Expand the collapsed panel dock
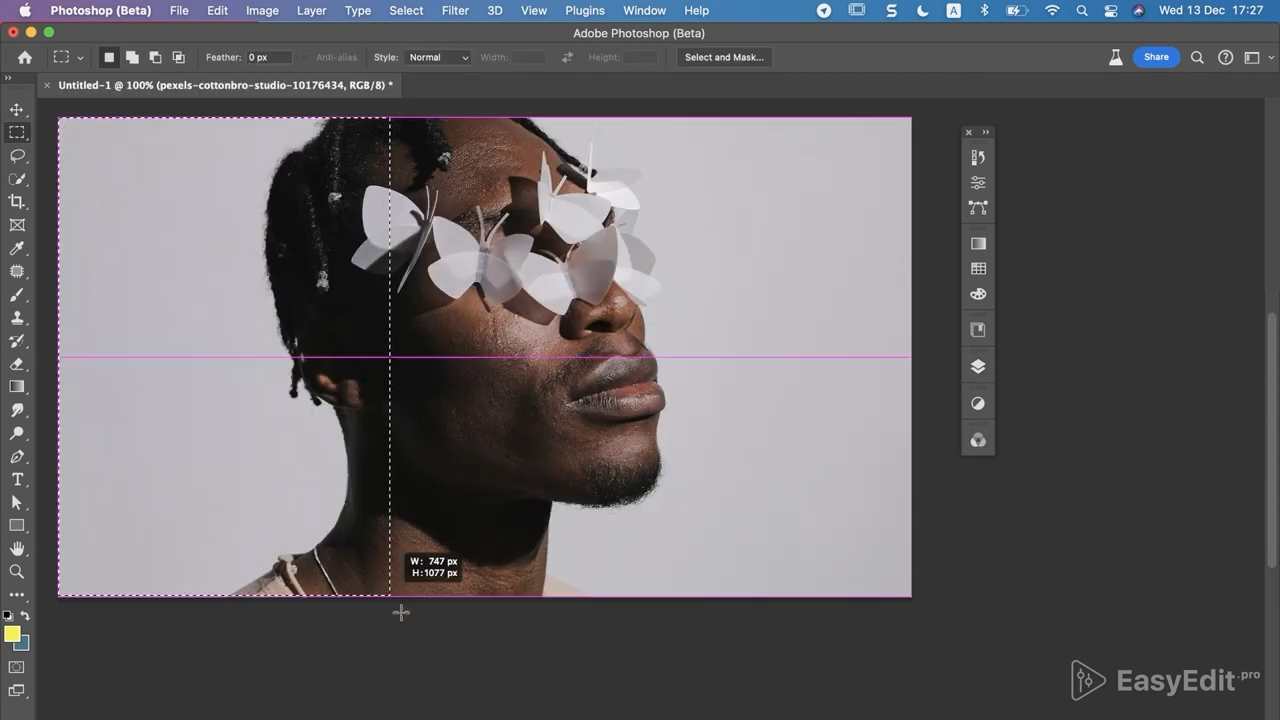 pyautogui.click(x=985, y=132)
